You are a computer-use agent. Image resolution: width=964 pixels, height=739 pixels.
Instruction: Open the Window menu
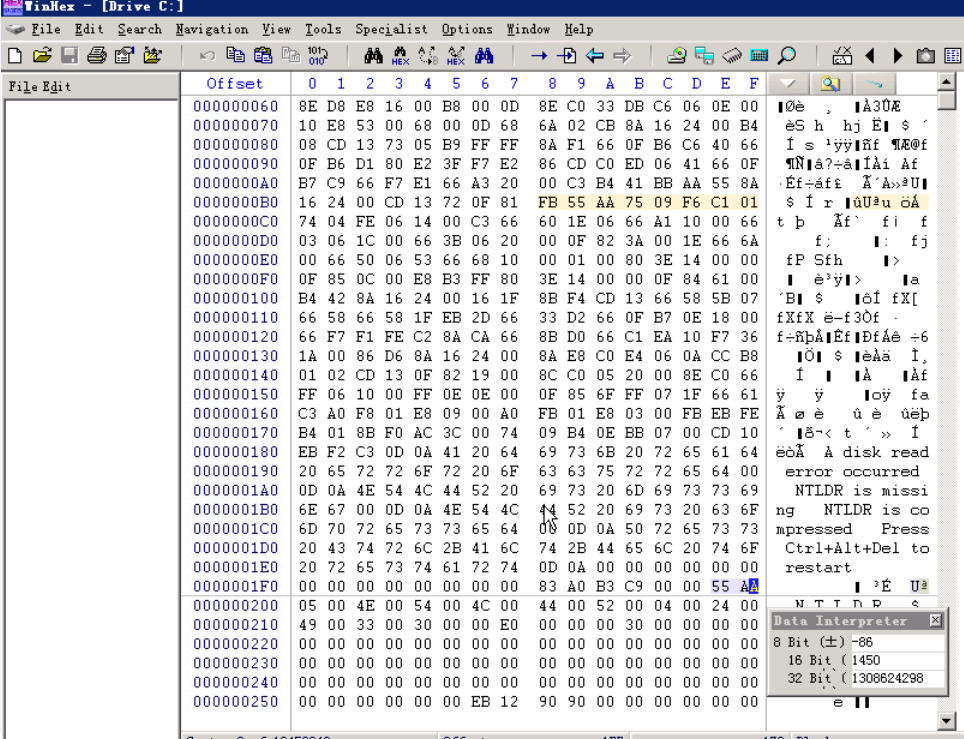[528, 29]
